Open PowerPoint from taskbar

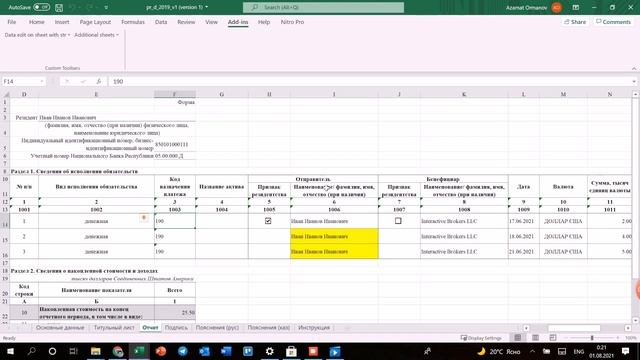(x=161, y=351)
